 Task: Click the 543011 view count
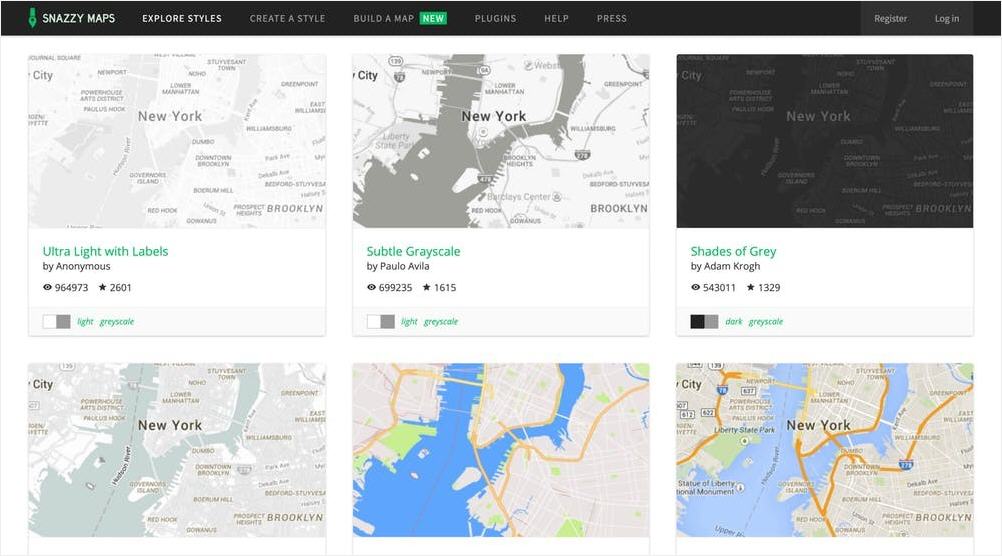pos(720,288)
